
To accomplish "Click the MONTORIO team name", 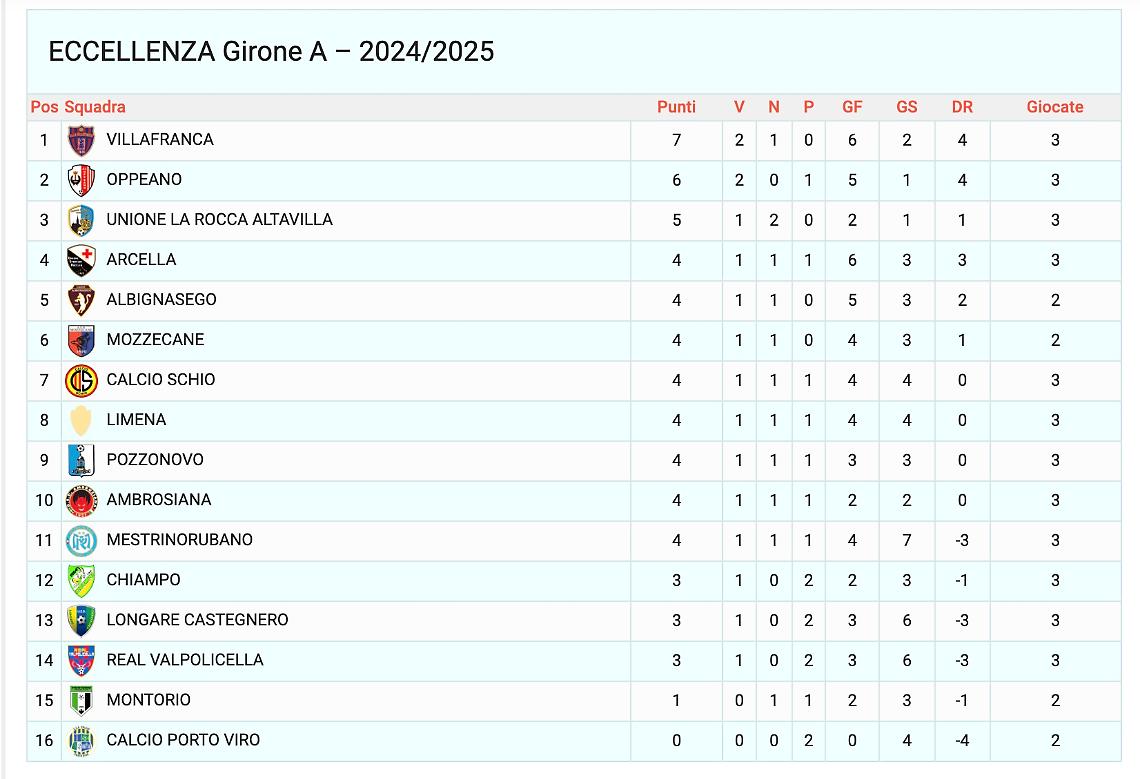I will coord(148,700).
